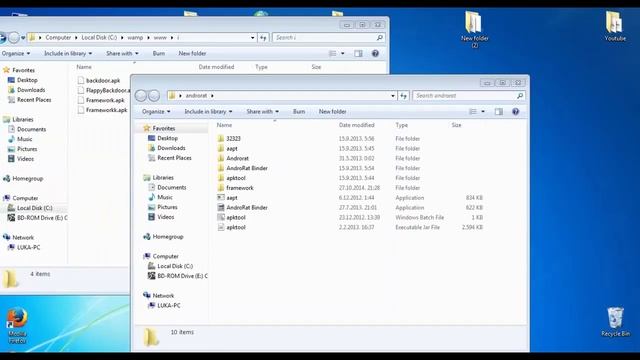Click Local Disk (C:) breadcrumb in www window
This screenshot has width=640, height=360.
(x=99, y=38)
